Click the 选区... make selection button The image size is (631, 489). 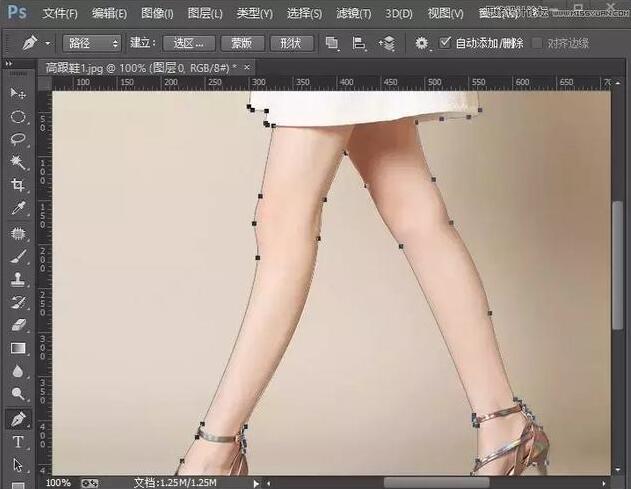pyautogui.click(x=189, y=43)
